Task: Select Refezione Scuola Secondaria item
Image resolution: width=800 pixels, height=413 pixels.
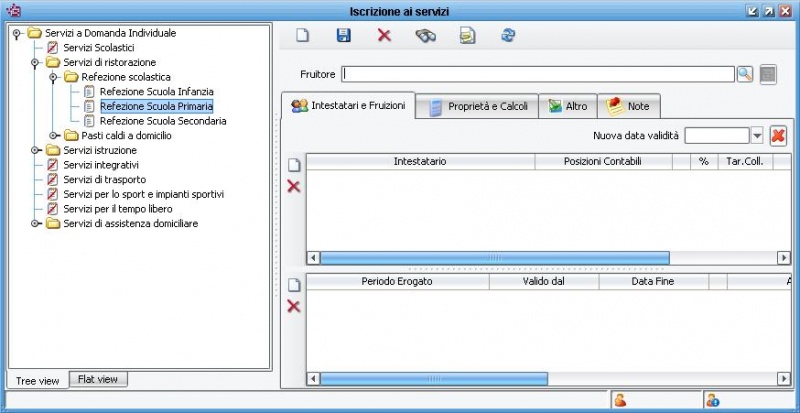Action: [163, 121]
